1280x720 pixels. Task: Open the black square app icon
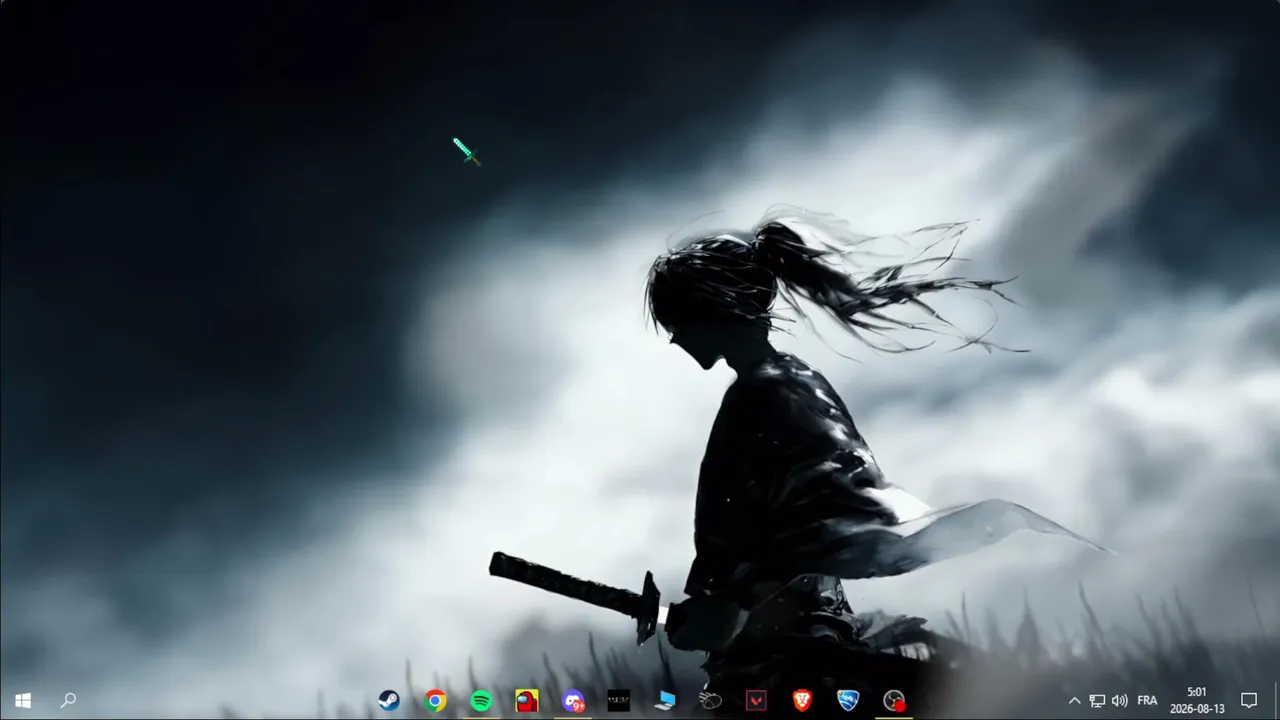coord(619,701)
